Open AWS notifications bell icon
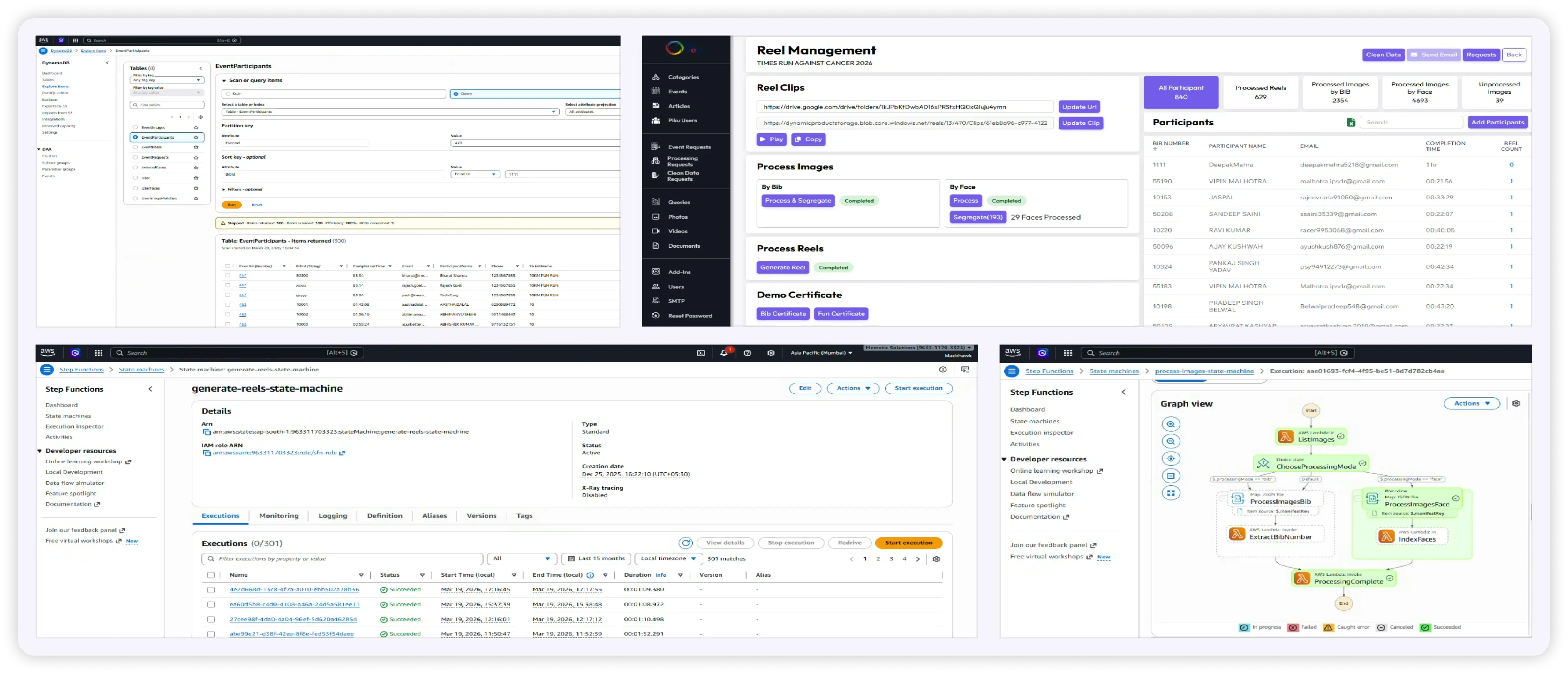This screenshot has width=1568, height=674. click(x=724, y=353)
